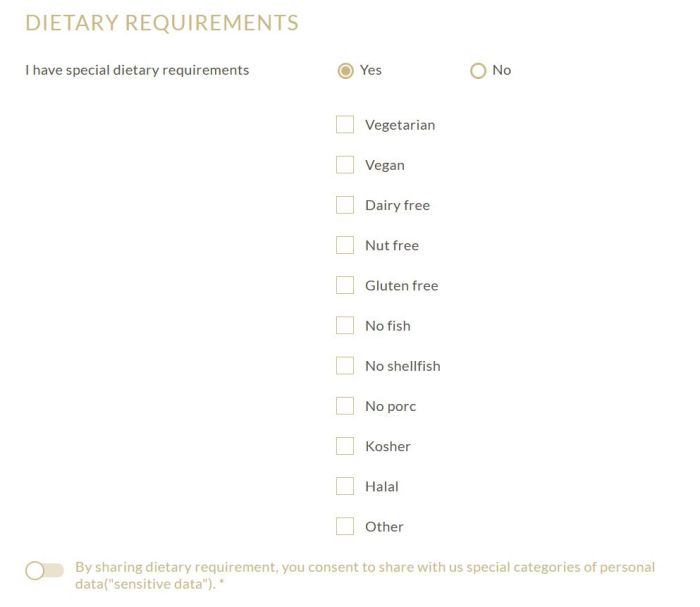Click the Gluten free label

pyautogui.click(x=401, y=285)
